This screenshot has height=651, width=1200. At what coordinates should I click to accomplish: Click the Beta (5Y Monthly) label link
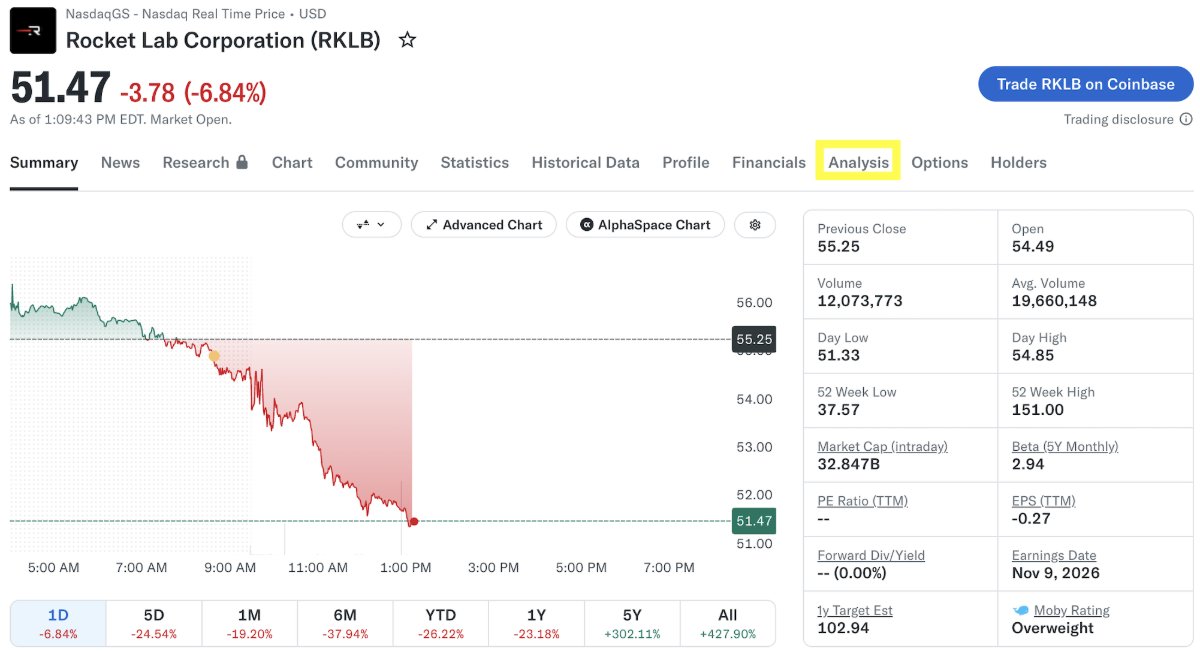click(1065, 447)
